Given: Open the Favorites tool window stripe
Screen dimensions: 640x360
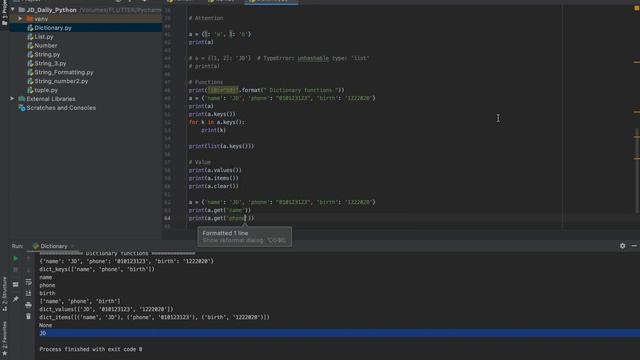Looking at the screenshot, I should (4, 338).
